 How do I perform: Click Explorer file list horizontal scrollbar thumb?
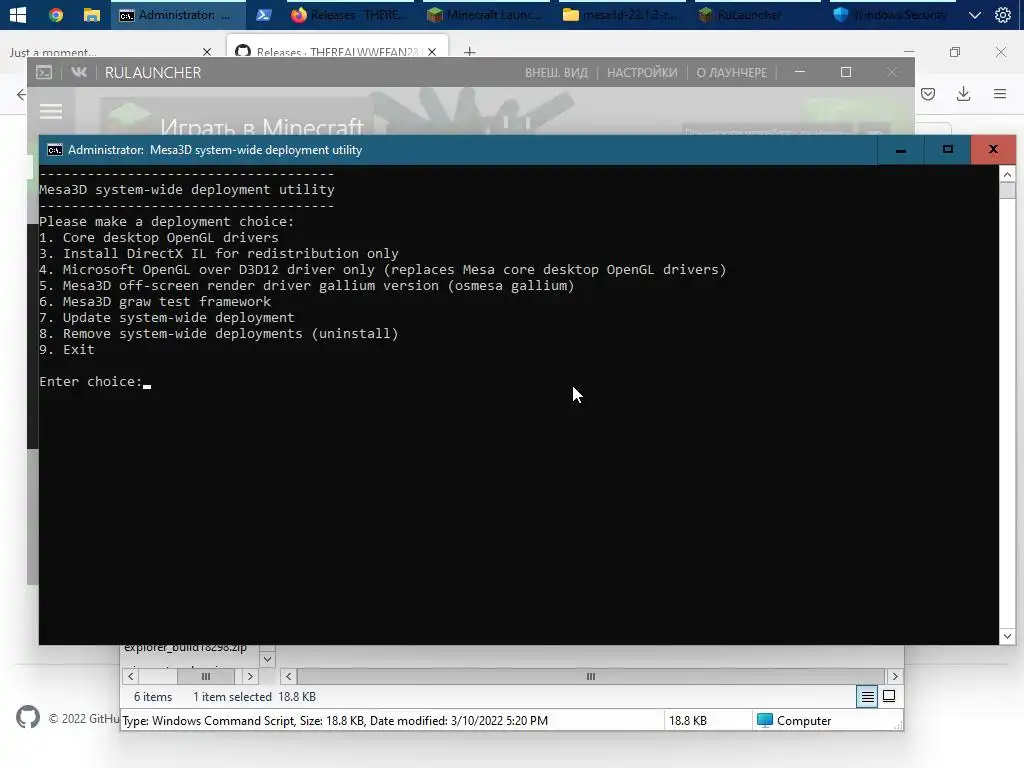point(591,677)
